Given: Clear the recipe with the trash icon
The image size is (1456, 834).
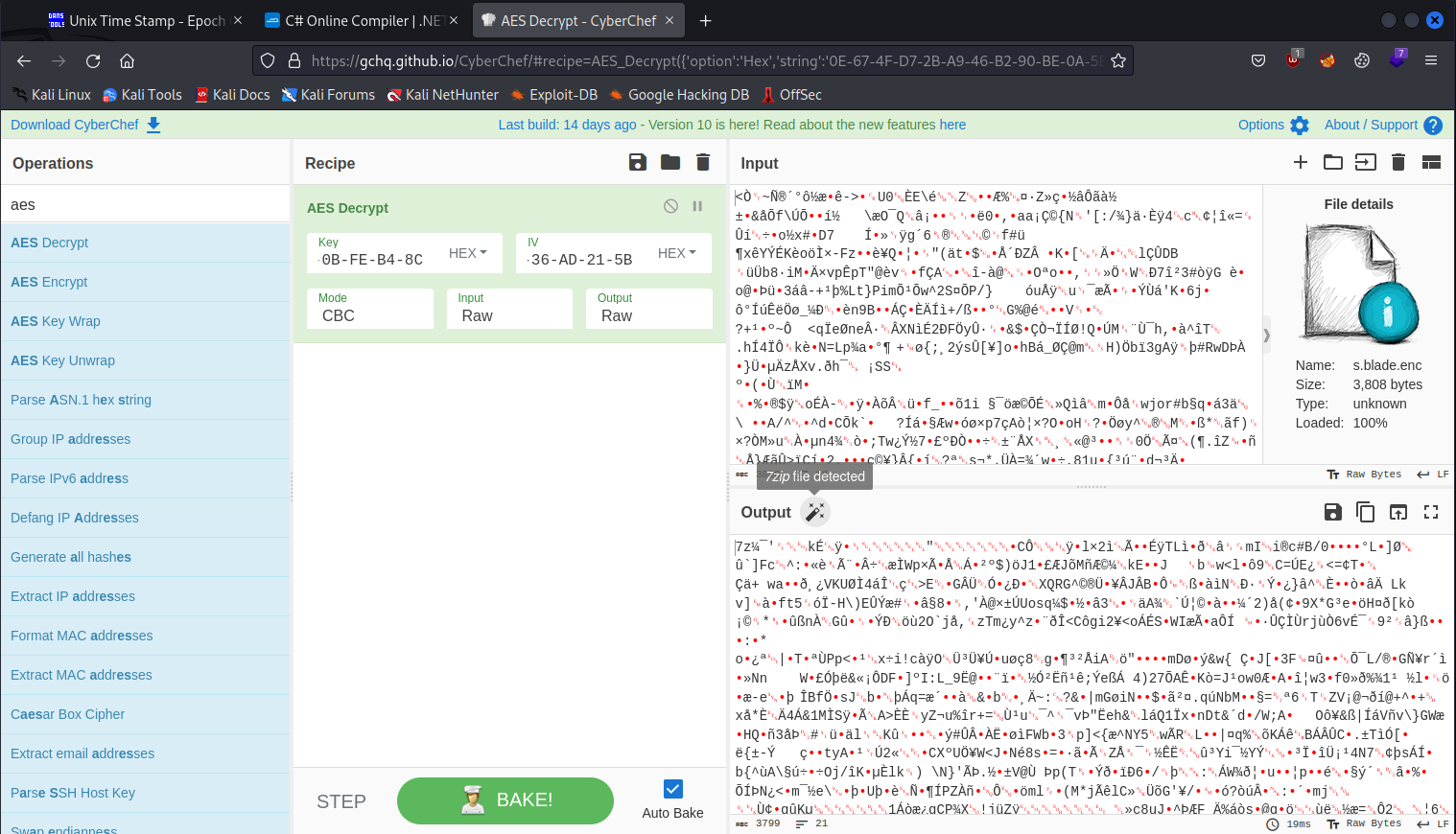Looking at the screenshot, I should [x=703, y=162].
